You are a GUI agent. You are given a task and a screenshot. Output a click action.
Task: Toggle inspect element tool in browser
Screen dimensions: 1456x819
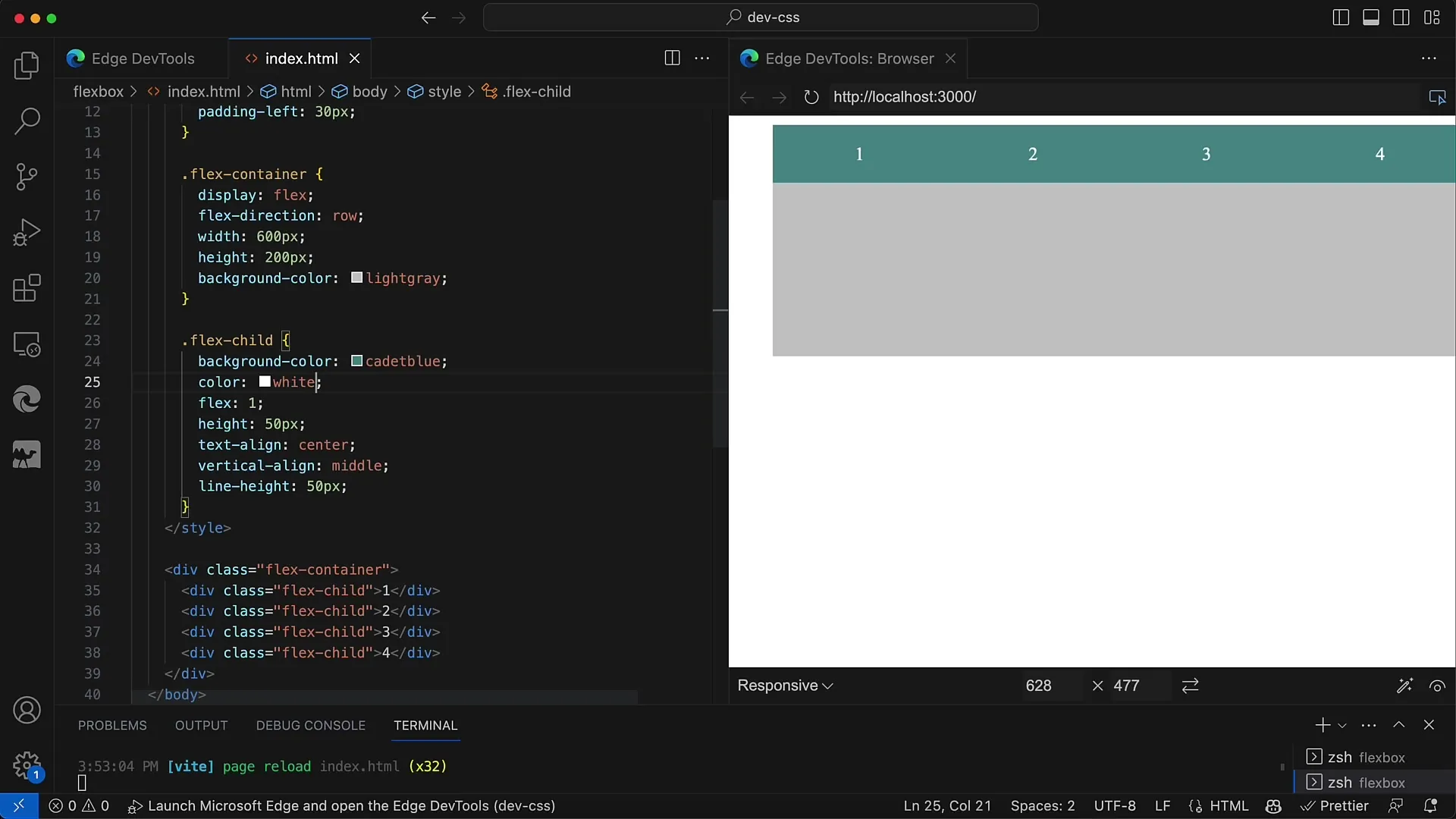tap(1437, 97)
